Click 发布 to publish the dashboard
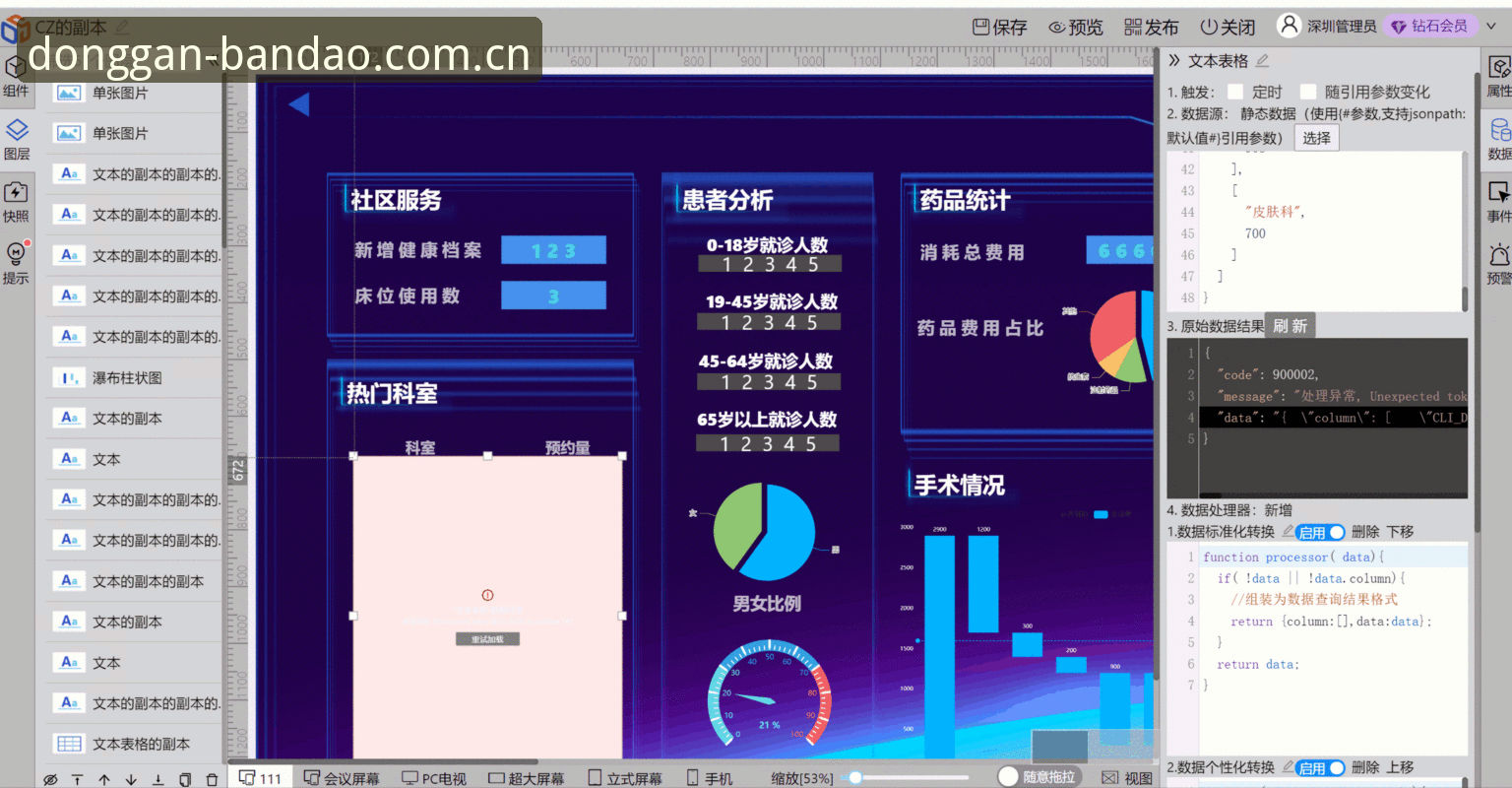This screenshot has width=1512, height=788. pos(1151,27)
